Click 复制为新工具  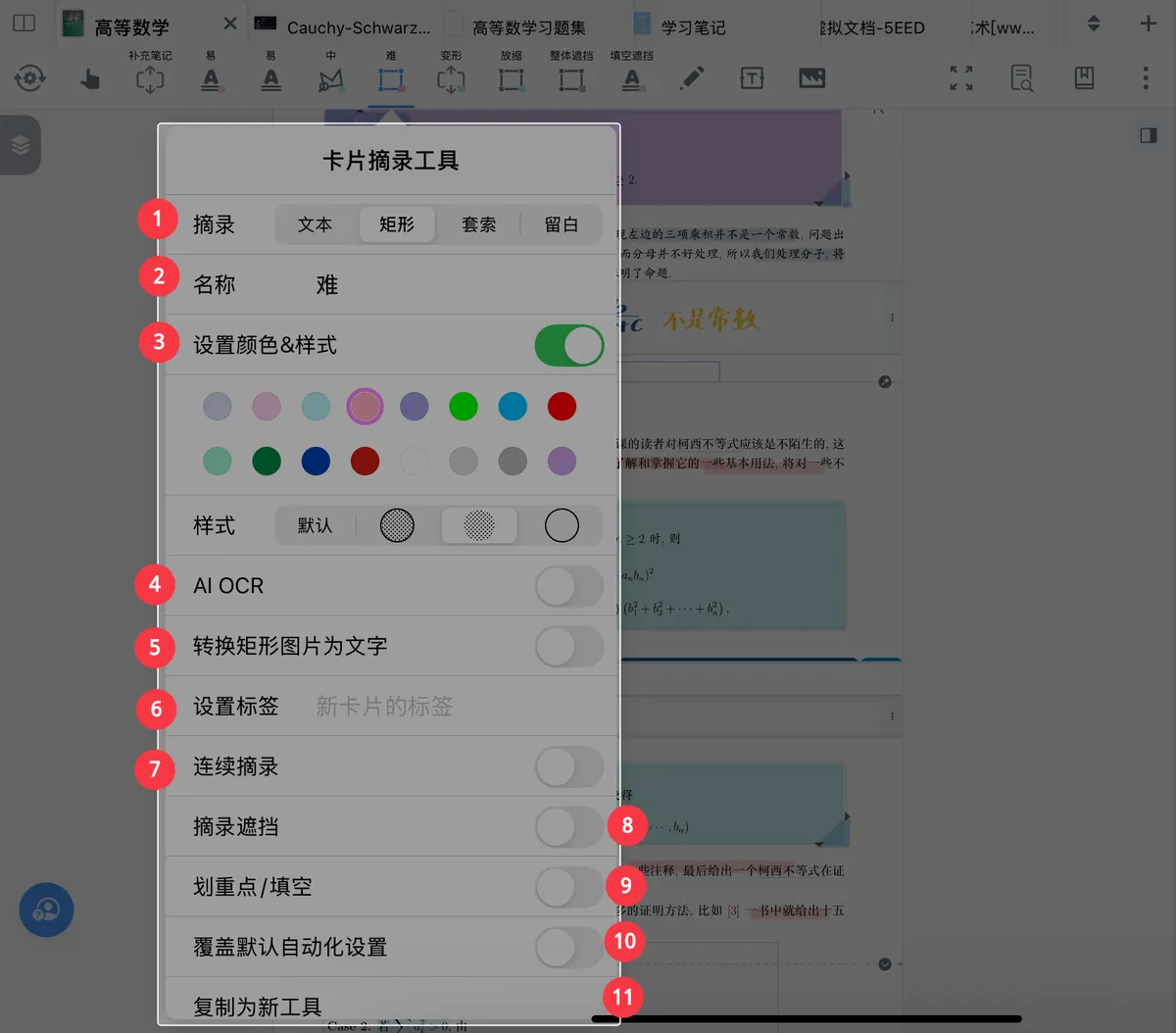tap(258, 1007)
